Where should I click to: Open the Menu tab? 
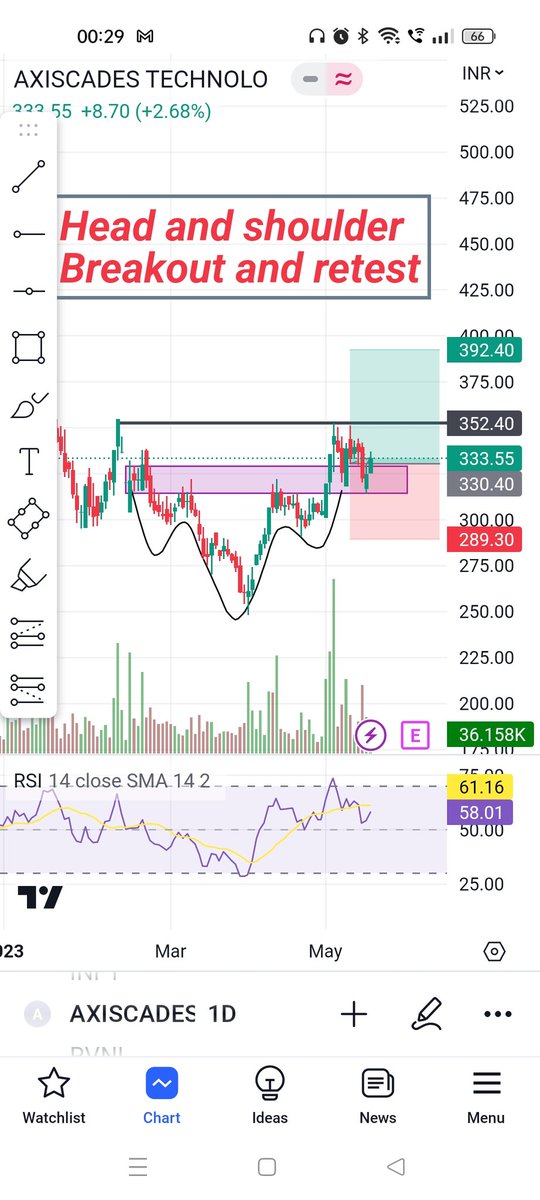point(486,1096)
